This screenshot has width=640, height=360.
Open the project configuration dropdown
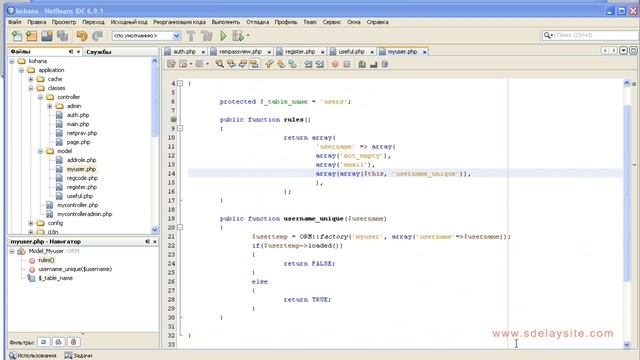147,36
